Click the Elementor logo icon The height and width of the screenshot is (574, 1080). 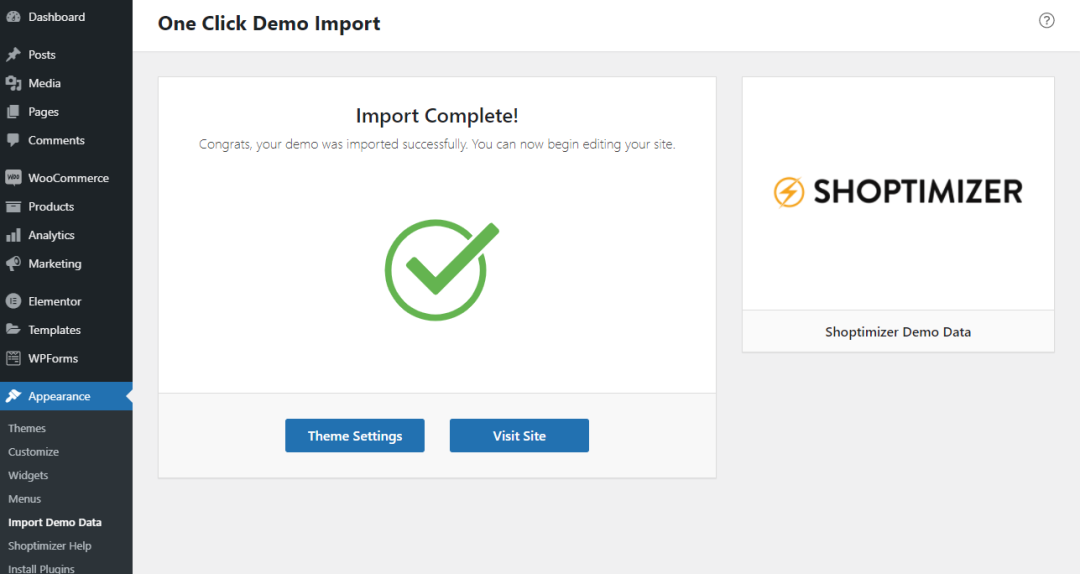pyautogui.click(x=13, y=301)
